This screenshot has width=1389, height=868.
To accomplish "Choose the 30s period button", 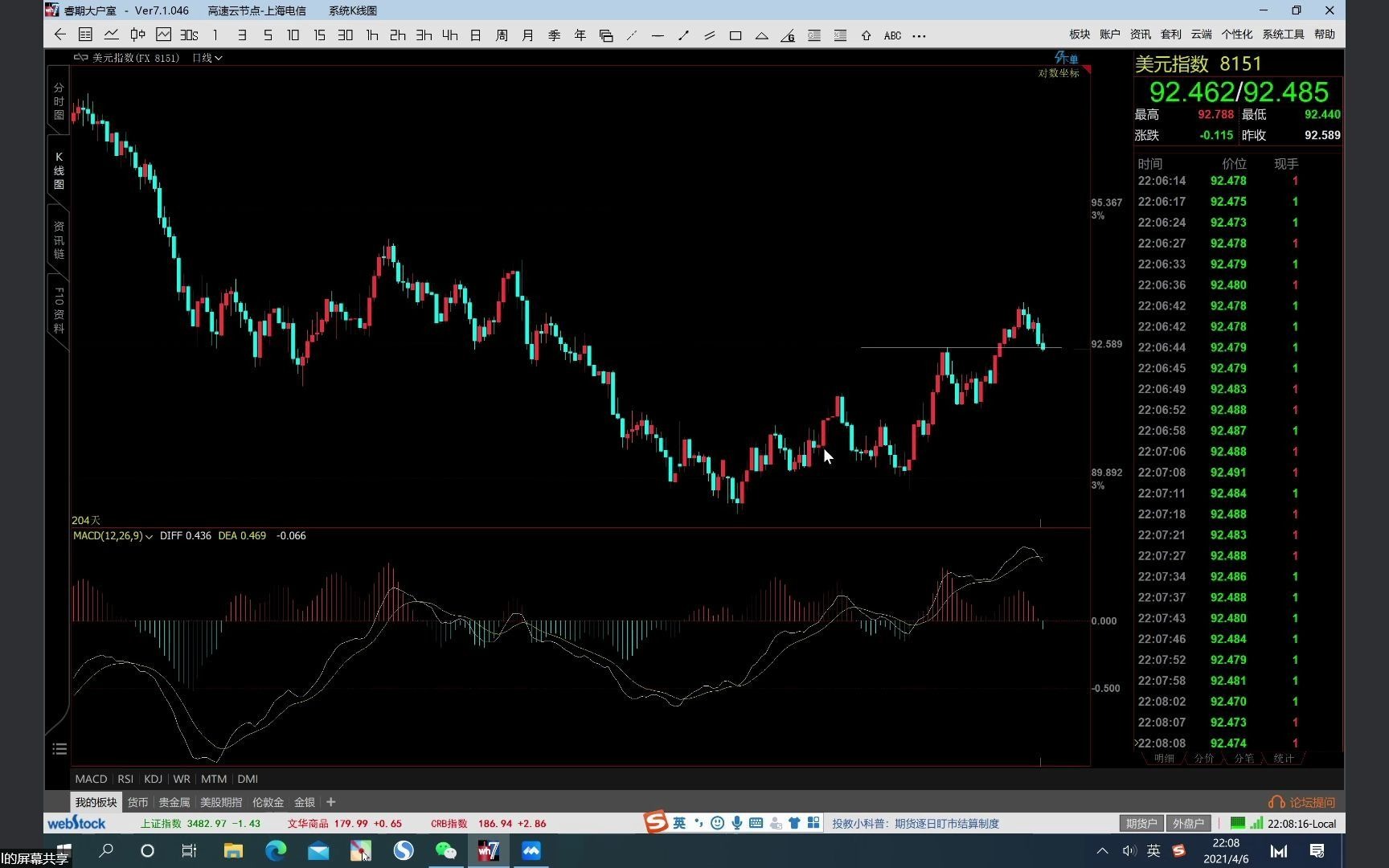I will pos(189,35).
